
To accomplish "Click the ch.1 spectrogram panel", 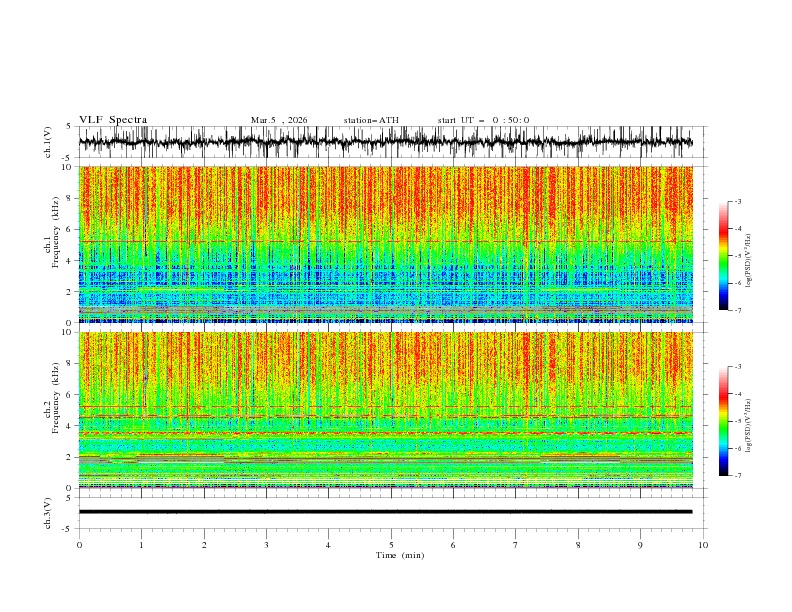I will click(x=386, y=244).
